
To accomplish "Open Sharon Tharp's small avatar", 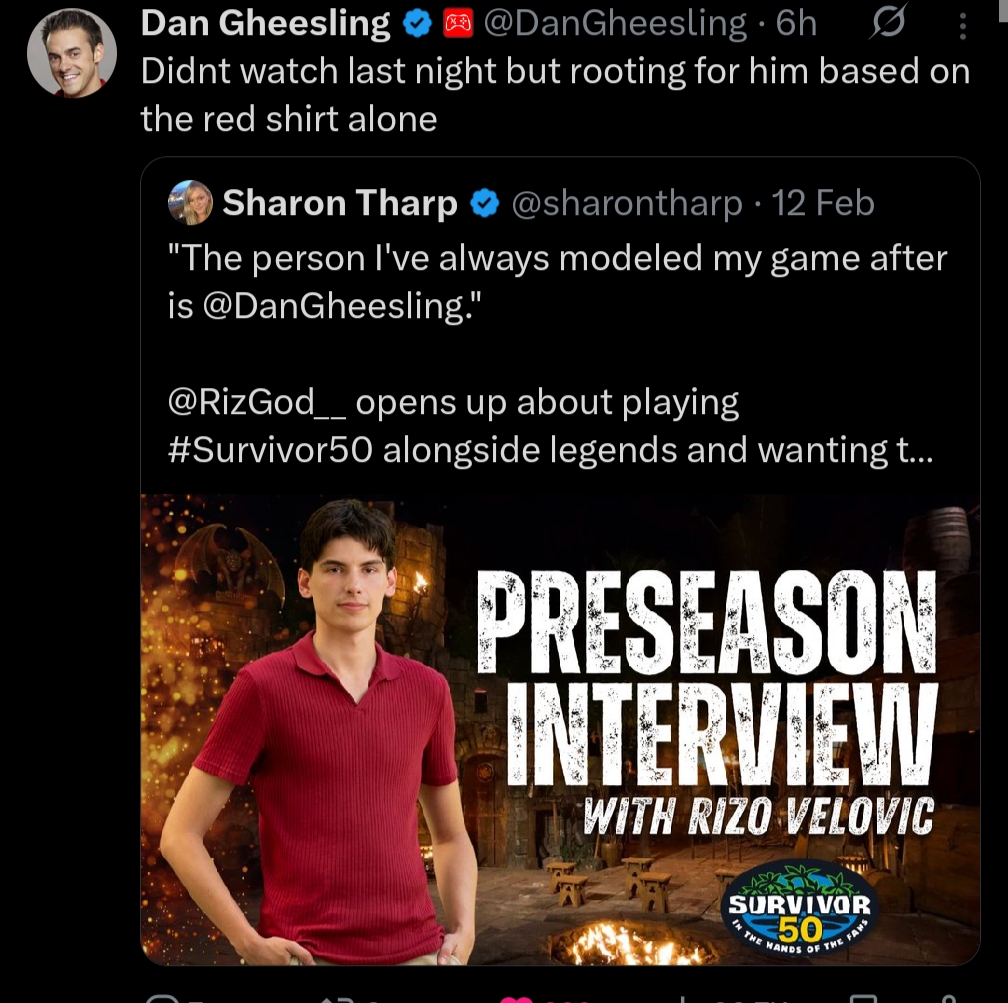I will click(190, 203).
